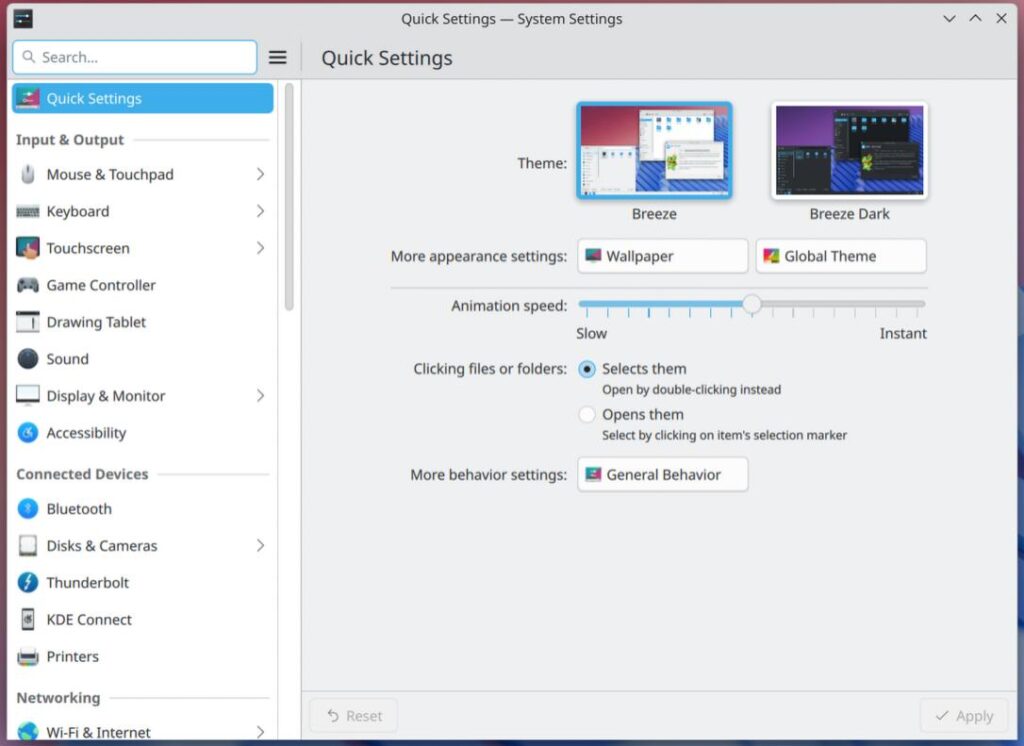Click the System Settings titlebar app icon
Image resolution: width=1024 pixels, height=746 pixels.
[23, 18]
